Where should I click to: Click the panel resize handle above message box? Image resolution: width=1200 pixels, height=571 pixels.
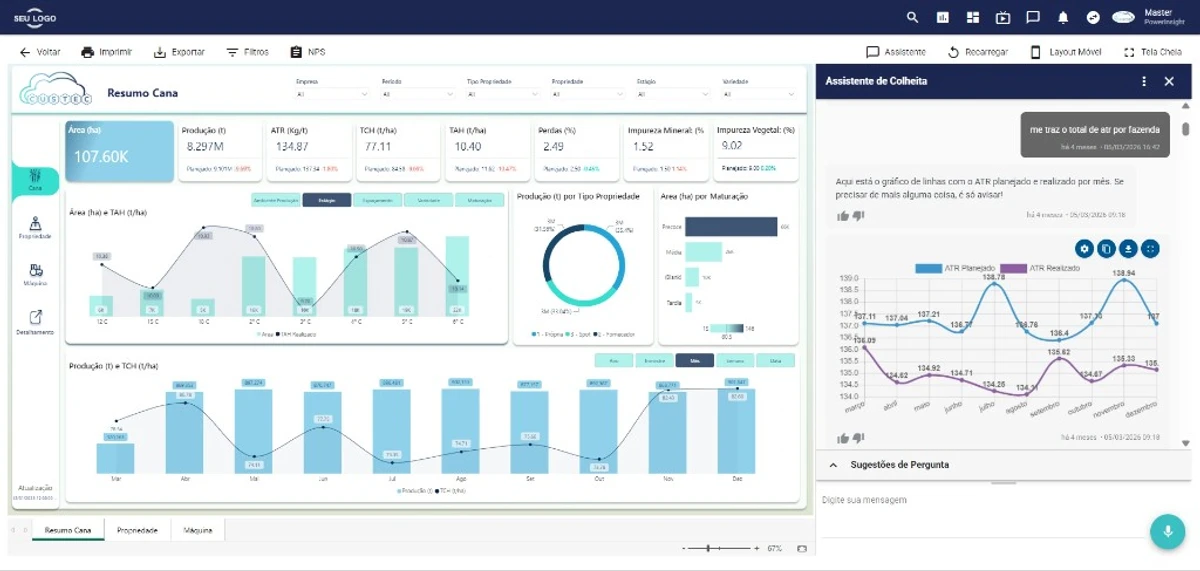tap(1003, 483)
